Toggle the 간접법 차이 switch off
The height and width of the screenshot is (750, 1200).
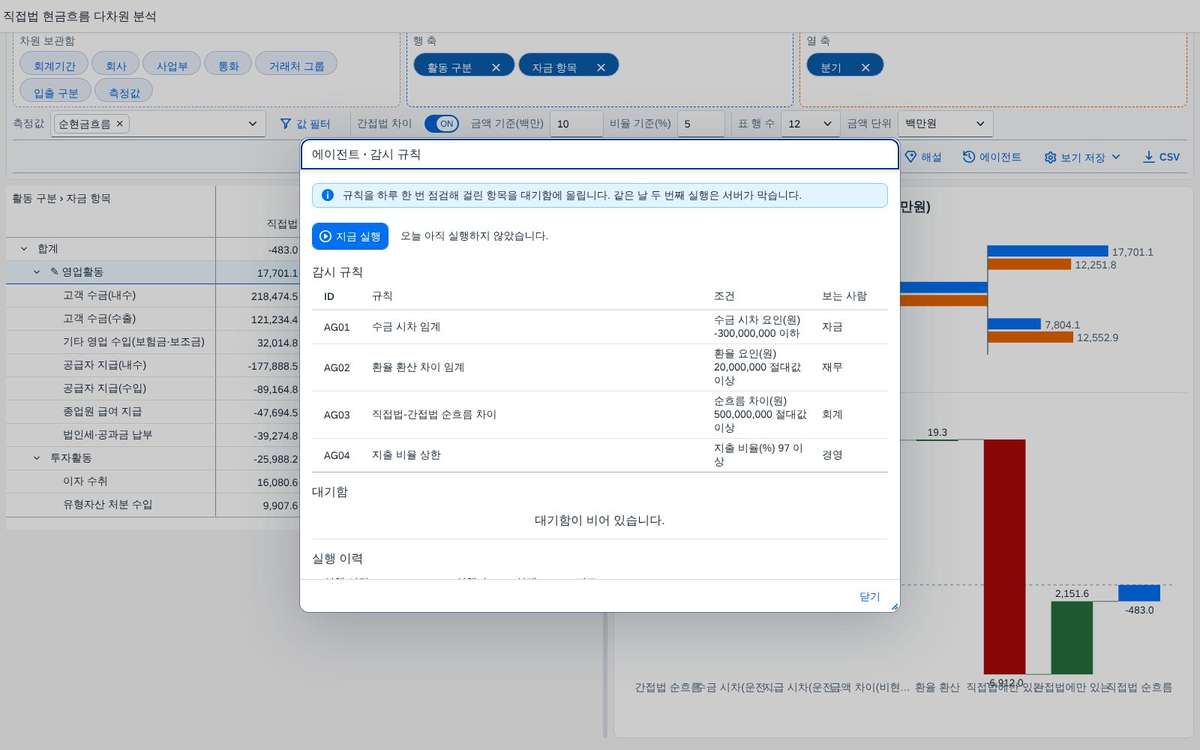tap(441, 124)
